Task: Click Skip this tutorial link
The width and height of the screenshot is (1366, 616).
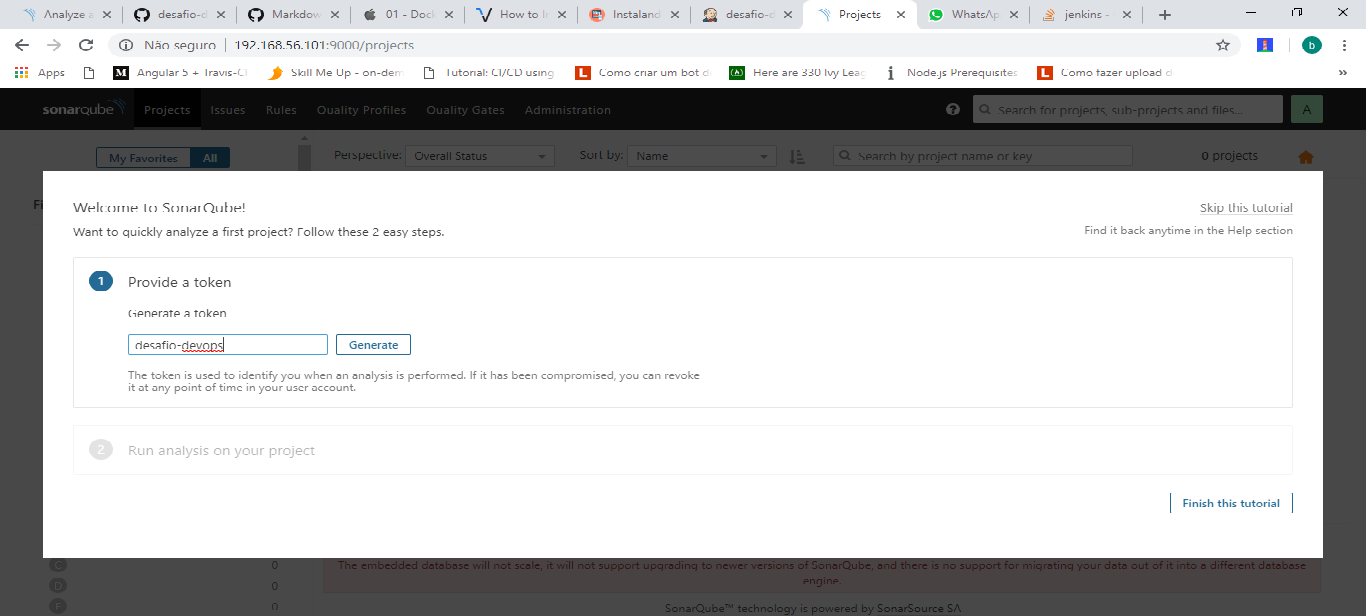Action: (1246, 208)
